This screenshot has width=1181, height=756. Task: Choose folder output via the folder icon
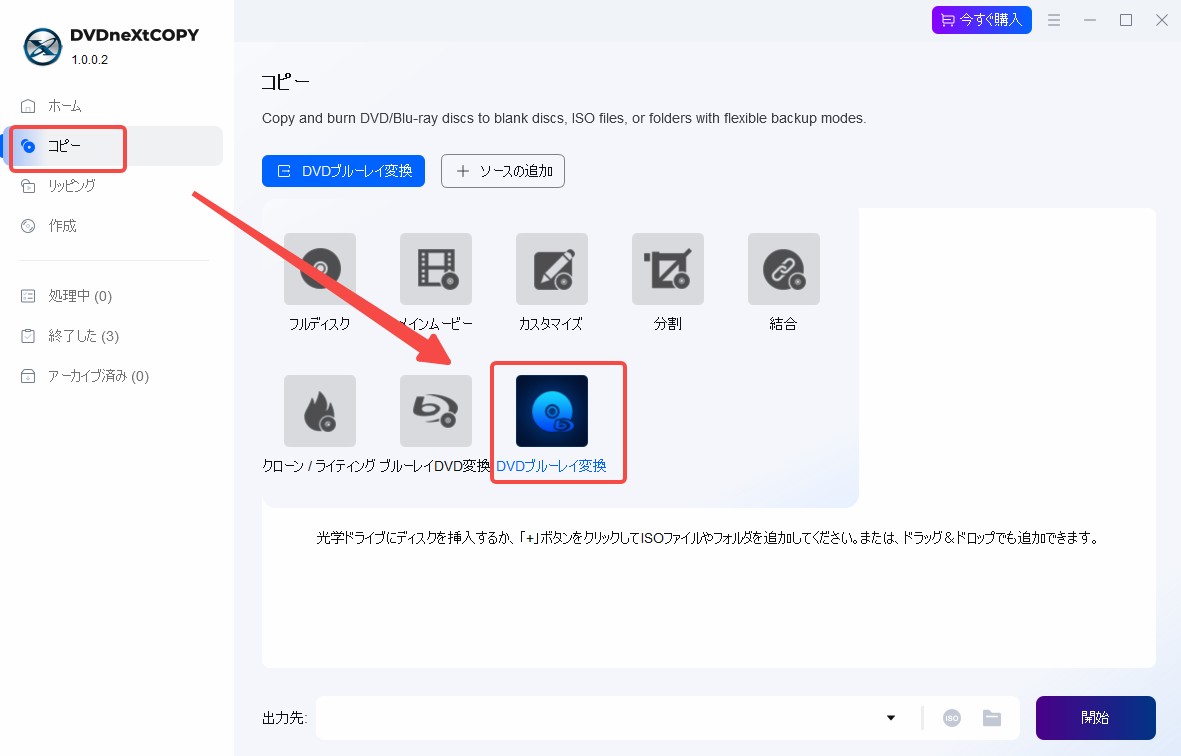[x=992, y=718]
